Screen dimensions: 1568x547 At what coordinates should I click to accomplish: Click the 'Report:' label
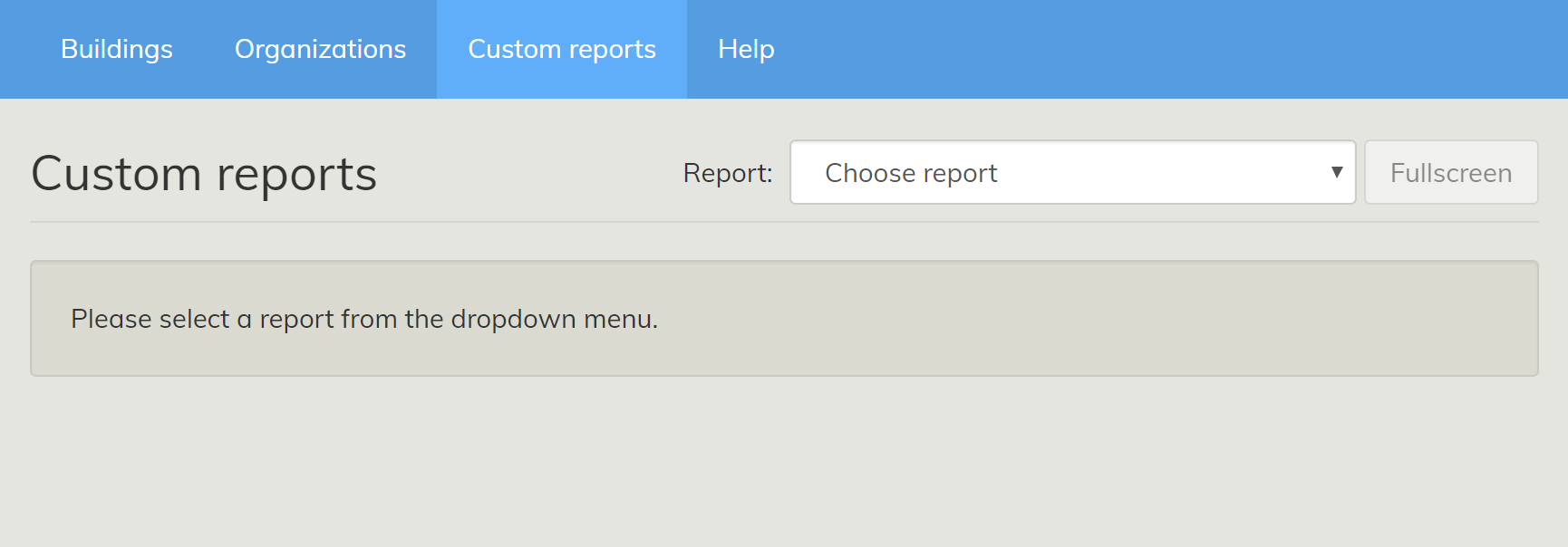pyautogui.click(x=728, y=173)
